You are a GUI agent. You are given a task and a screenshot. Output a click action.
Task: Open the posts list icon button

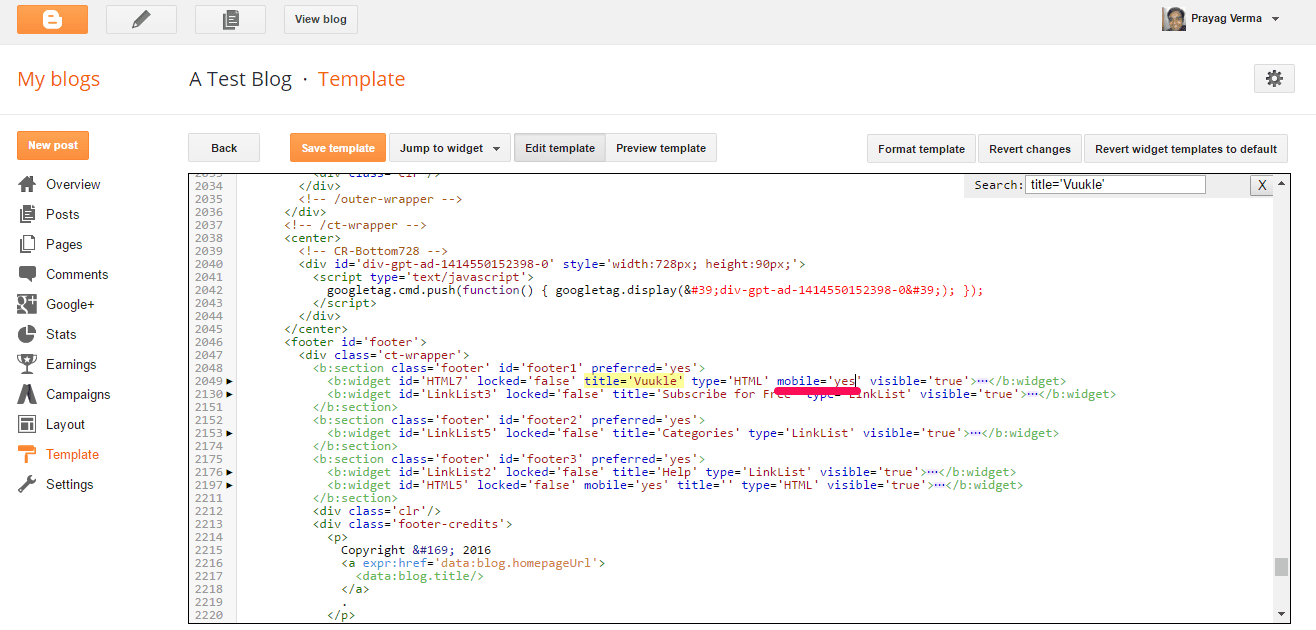[230, 19]
